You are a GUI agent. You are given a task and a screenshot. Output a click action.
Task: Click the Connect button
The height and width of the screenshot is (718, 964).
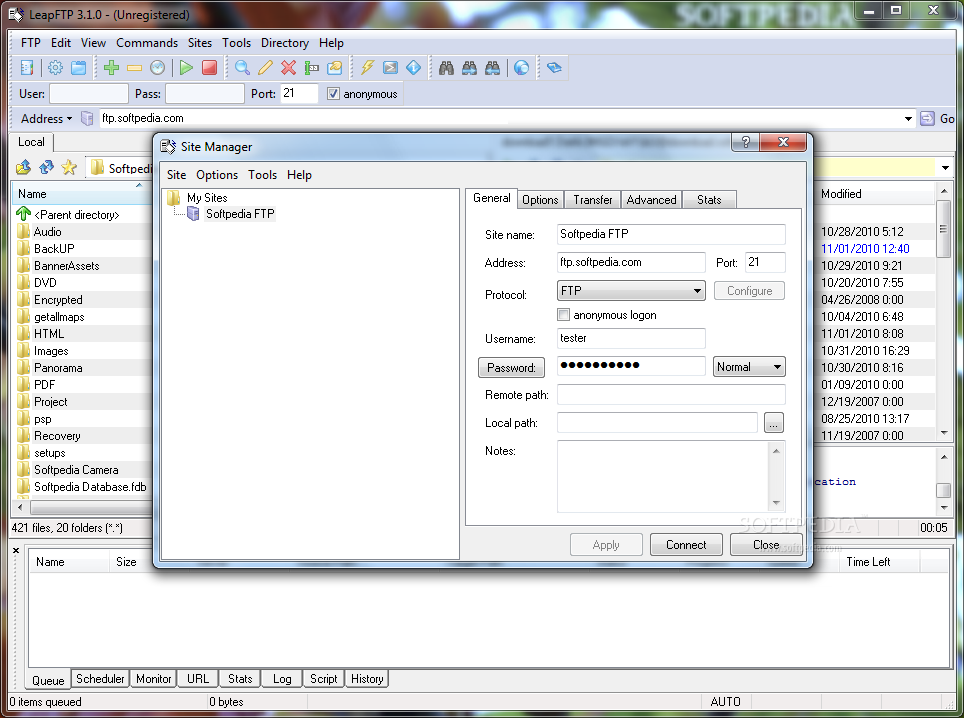click(686, 545)
